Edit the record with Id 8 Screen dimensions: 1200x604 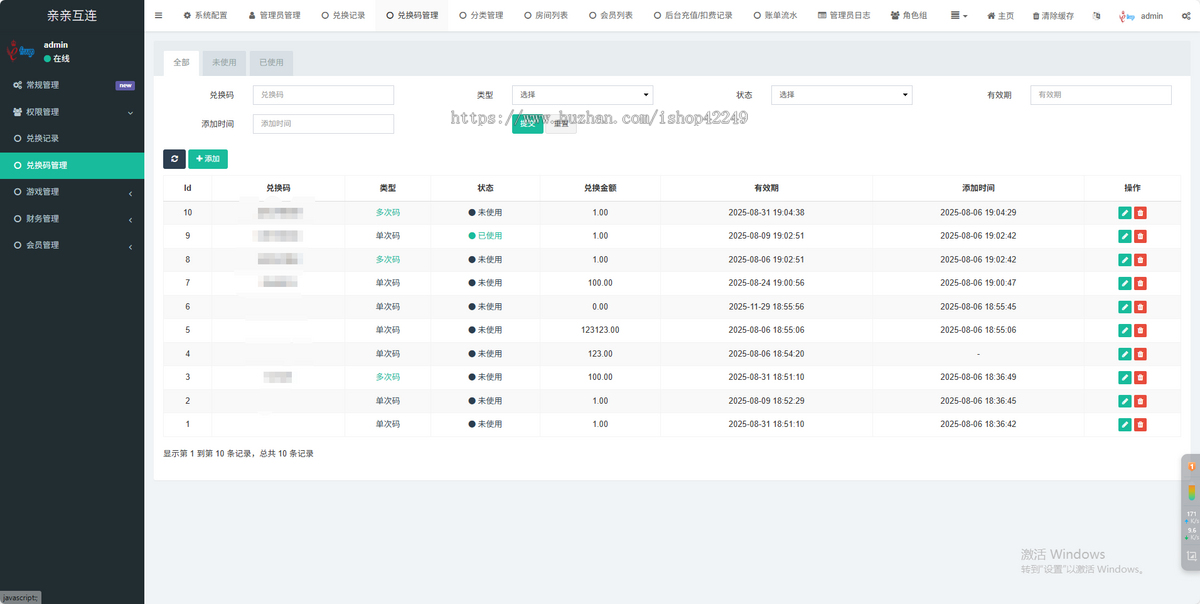[x=1125, y=260]
